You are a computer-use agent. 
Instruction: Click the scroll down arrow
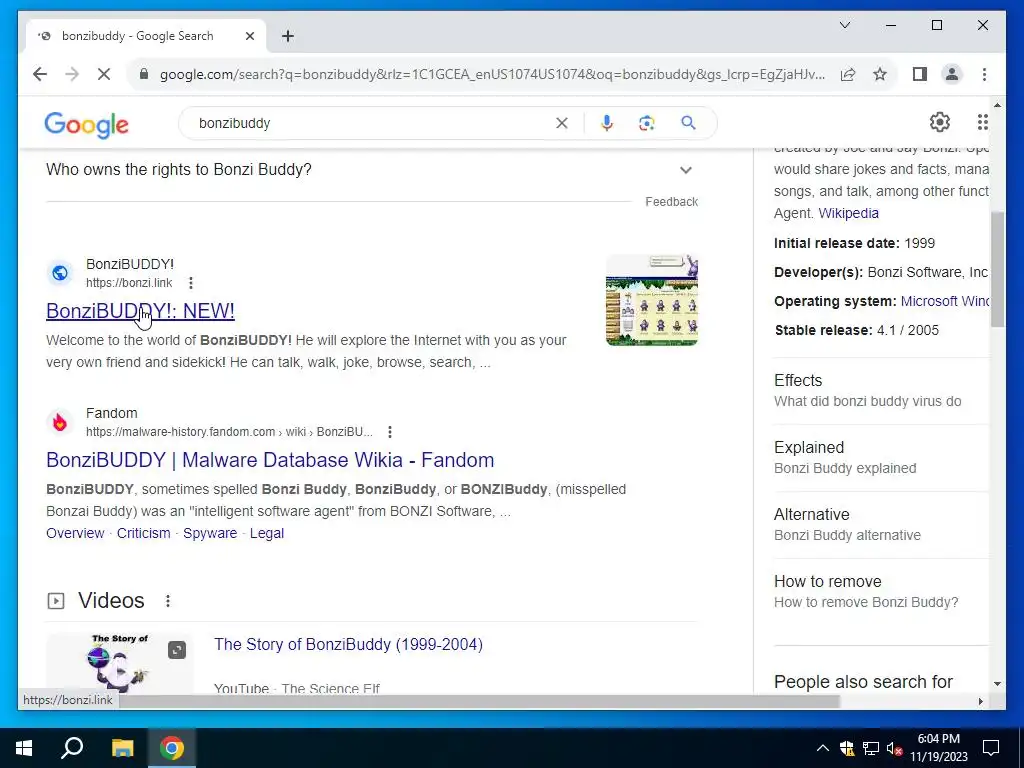(997, 684)
